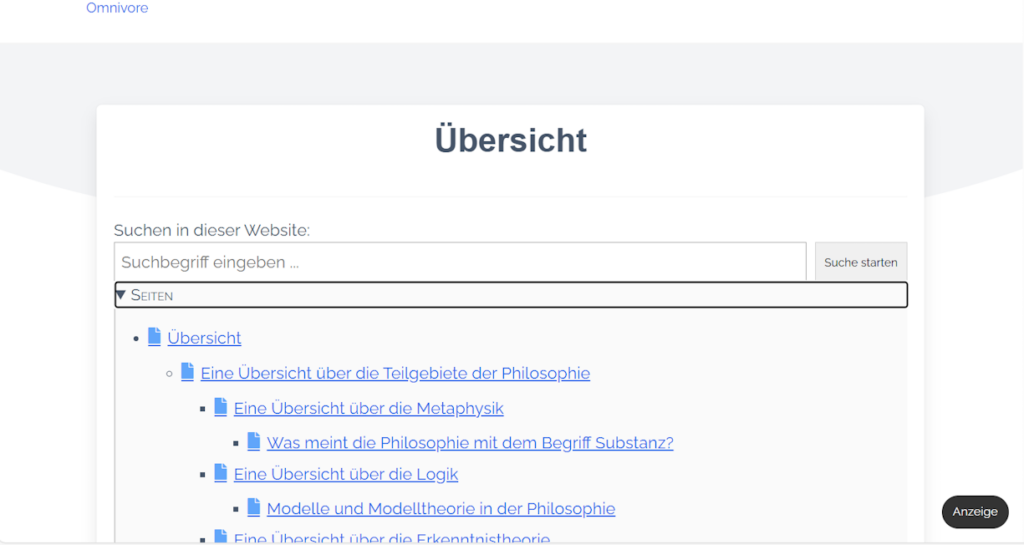Click the Suchen in dieser Website label
Image resolution: width=1024 pixels, height=545 pixels.
coord(212,230)
